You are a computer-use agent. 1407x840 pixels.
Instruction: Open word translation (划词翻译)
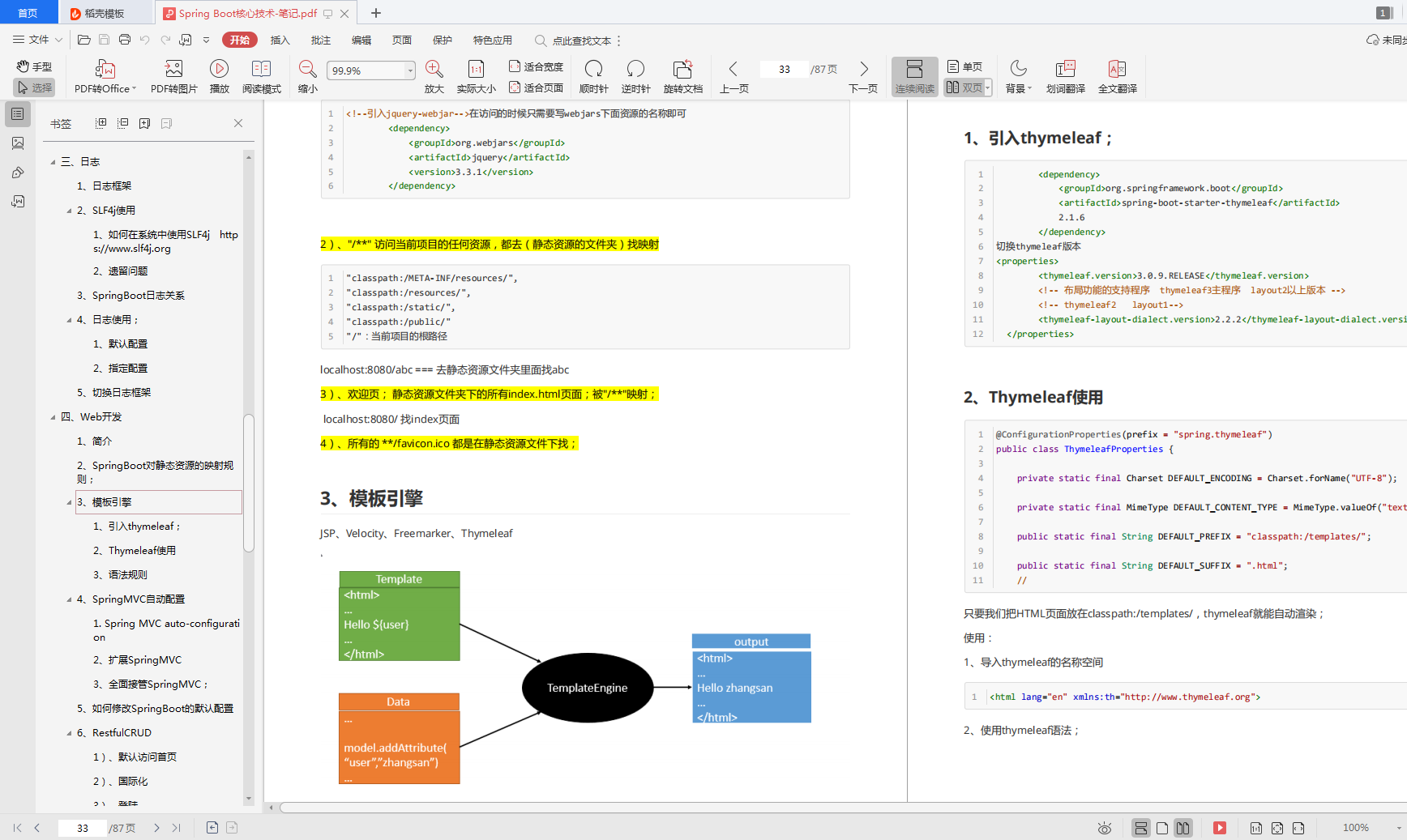pos(1065,77)
